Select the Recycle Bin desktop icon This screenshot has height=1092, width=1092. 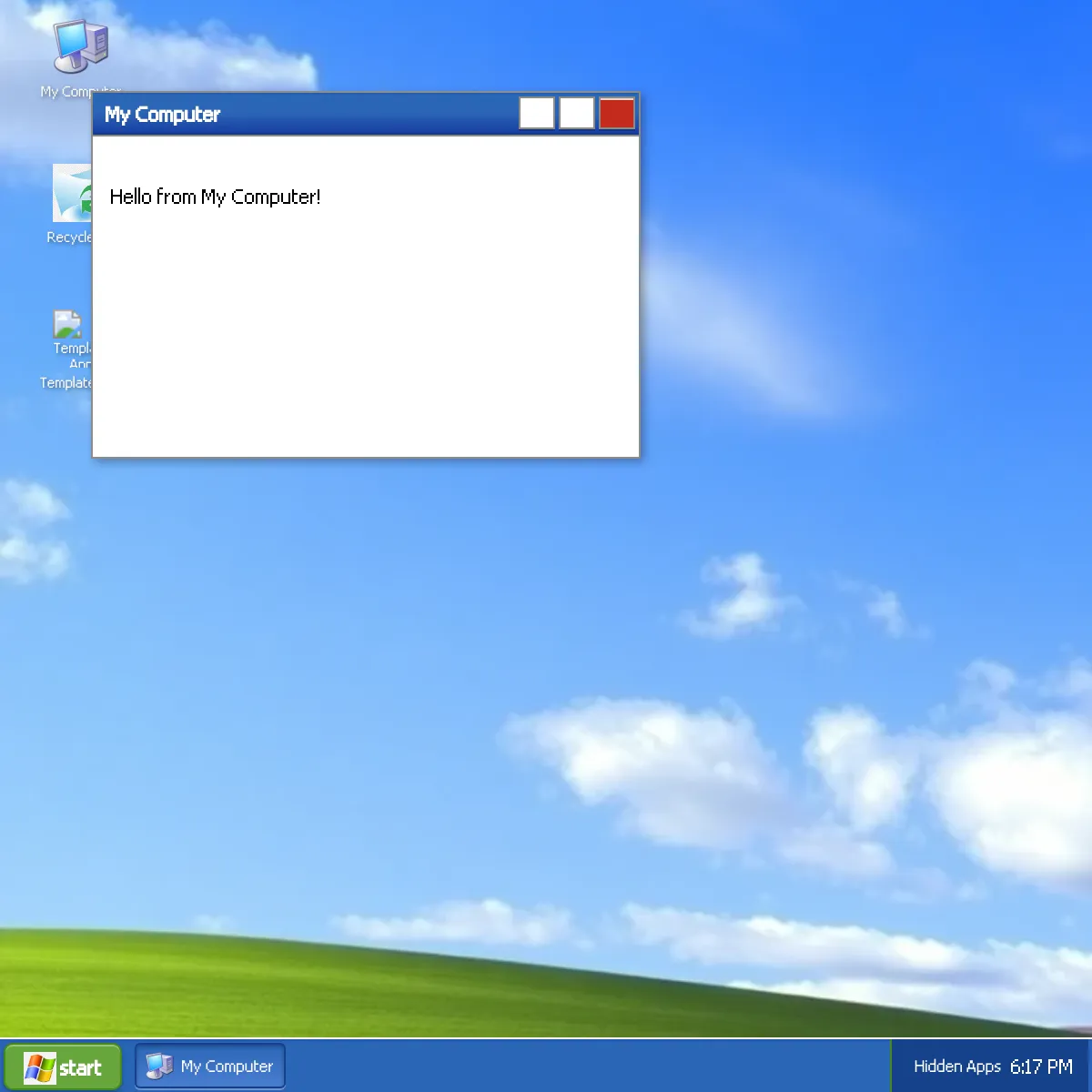(x=71, y=193)
